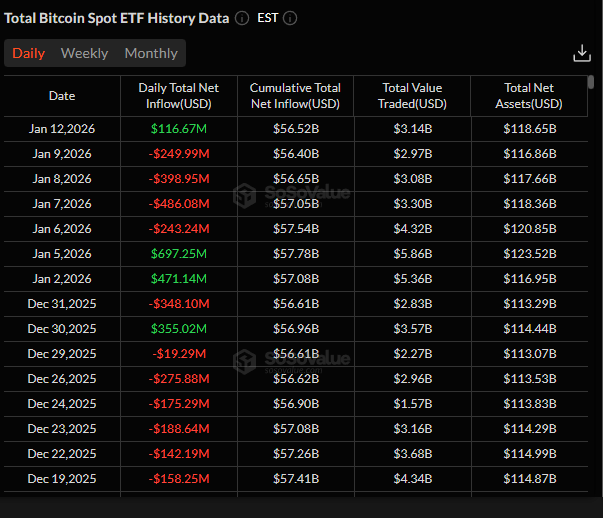Click the info icon next to EST
603x518 pixels.
click(290, 18)
